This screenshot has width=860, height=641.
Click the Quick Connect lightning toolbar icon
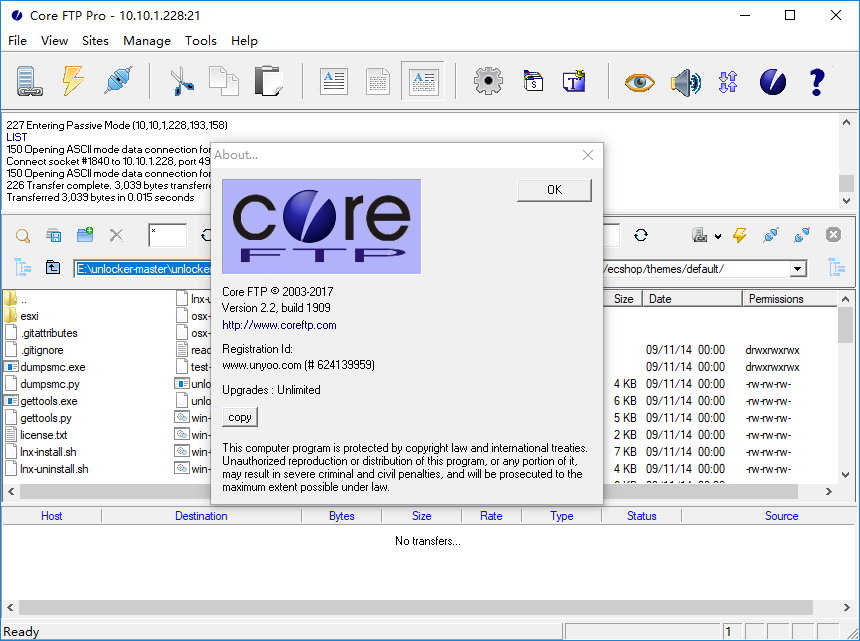point(73,81)
